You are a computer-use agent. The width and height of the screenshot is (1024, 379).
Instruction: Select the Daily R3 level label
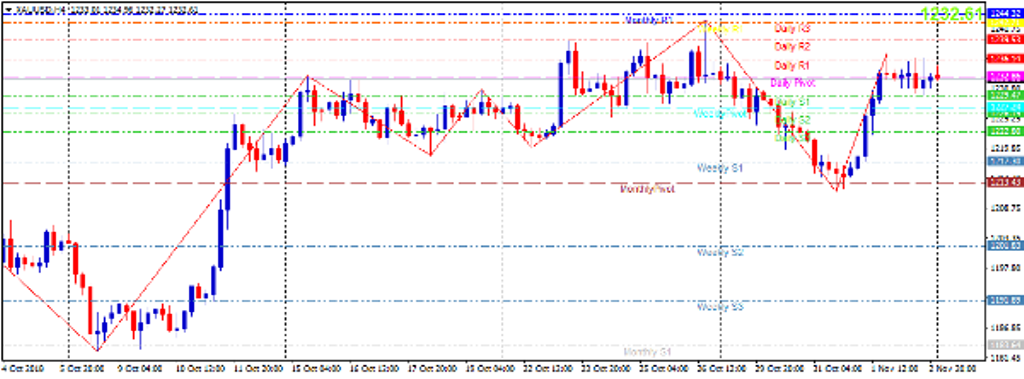(x=792, y=29)
